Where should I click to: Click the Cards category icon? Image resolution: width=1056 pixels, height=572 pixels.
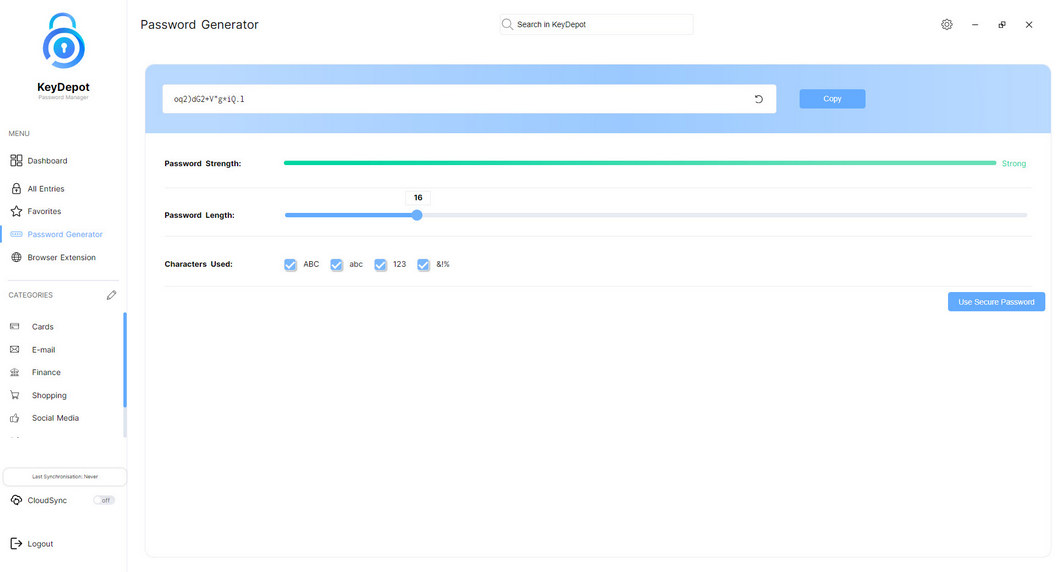coord(15,326)
